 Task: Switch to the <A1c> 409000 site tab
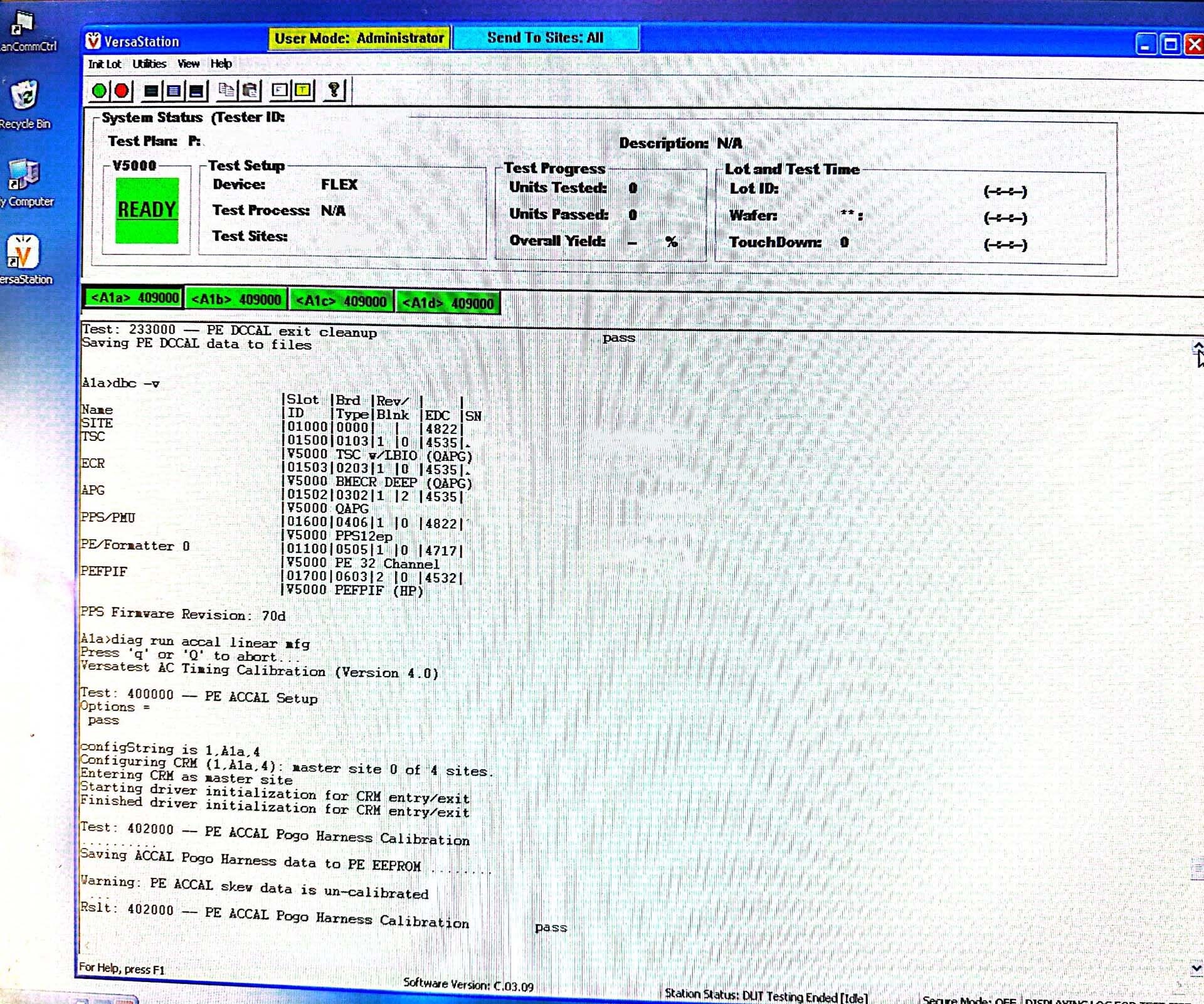pyautogui.click(x=341, y=302)
